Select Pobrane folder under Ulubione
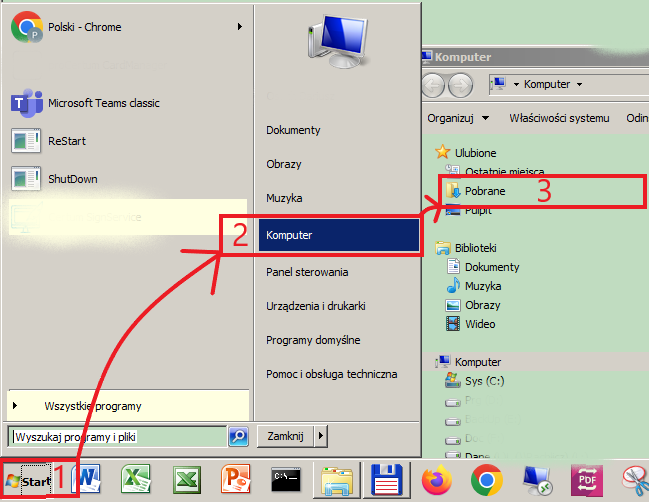 point(484,190)
